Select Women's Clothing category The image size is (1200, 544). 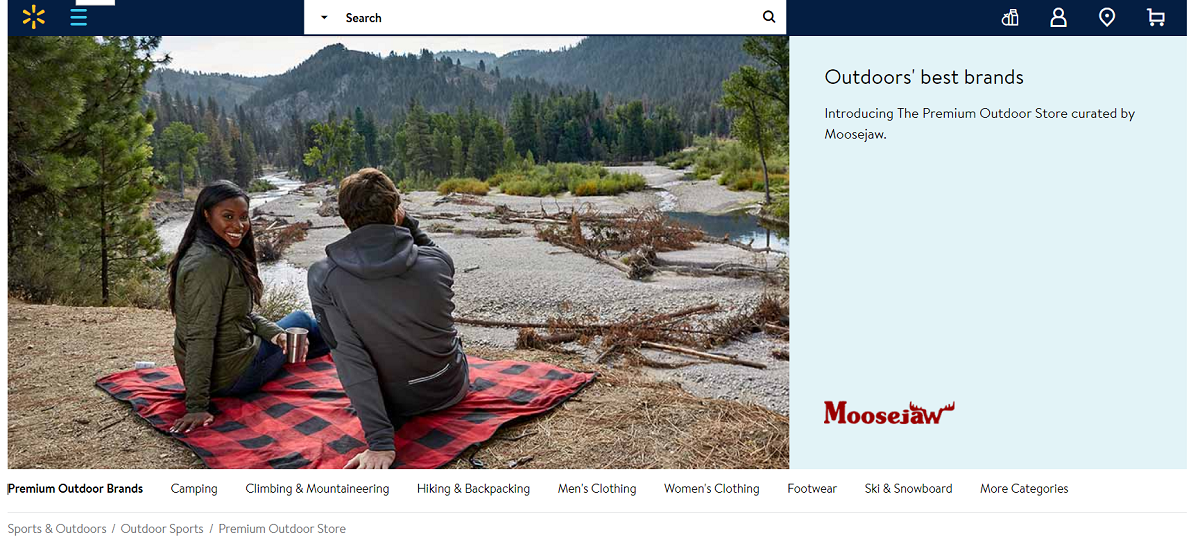click(x=712, y=489)
